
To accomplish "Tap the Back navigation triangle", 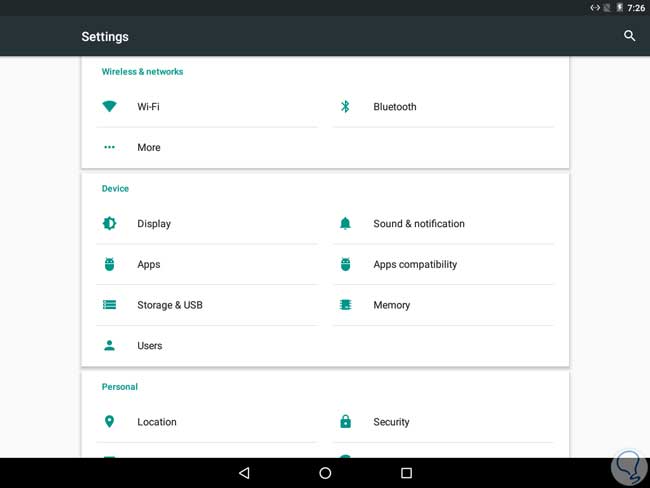I will 244,473.
